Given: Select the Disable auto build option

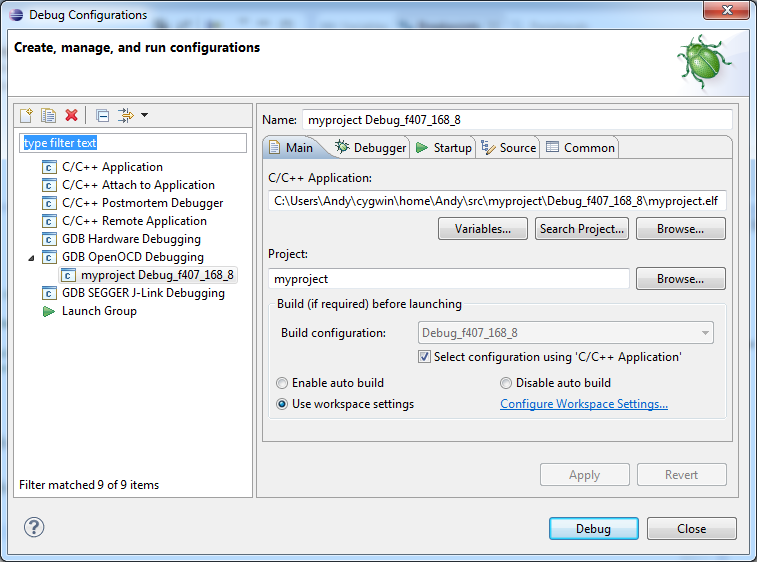Looking at the screenshot, I should point(505,383).
